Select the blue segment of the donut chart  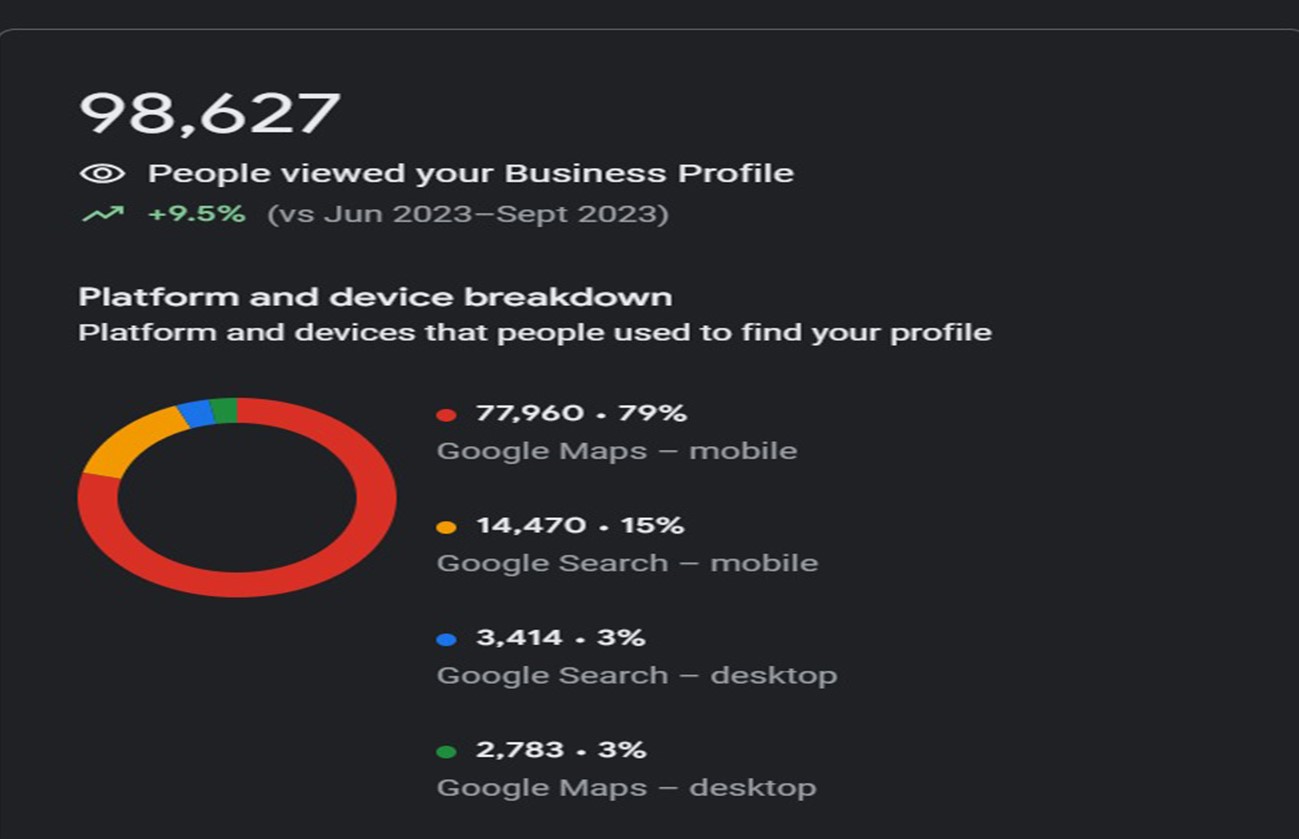pos(196,413)
